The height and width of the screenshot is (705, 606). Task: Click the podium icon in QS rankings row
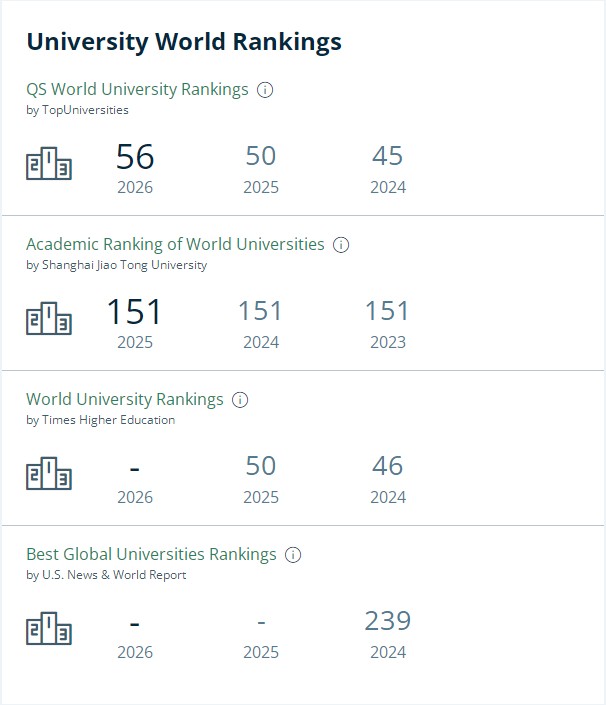49,164
